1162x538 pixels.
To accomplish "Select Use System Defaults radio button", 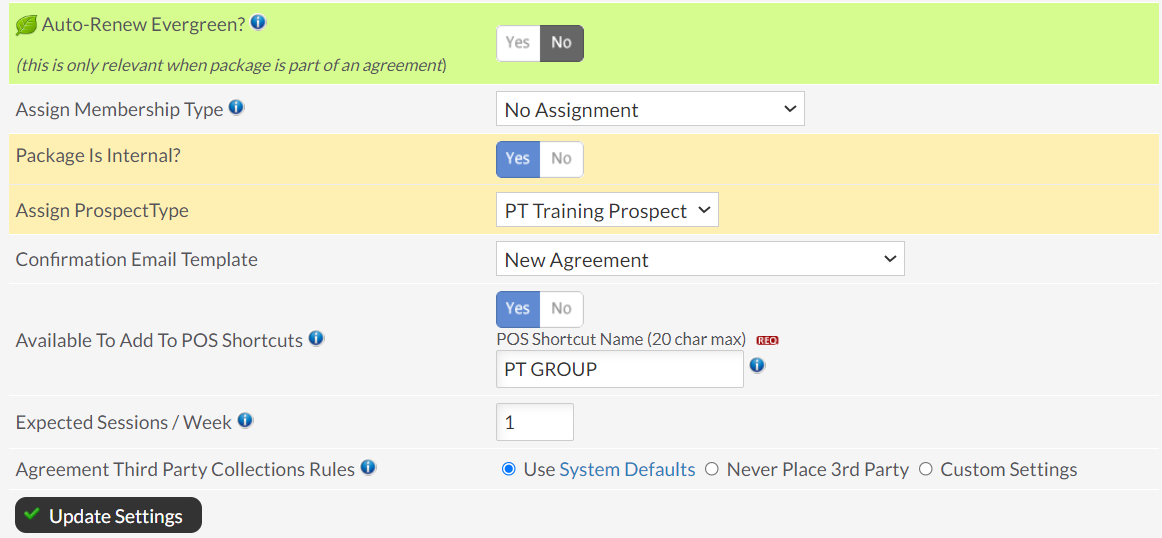I will pyautogui.click(x=508, y=469).
